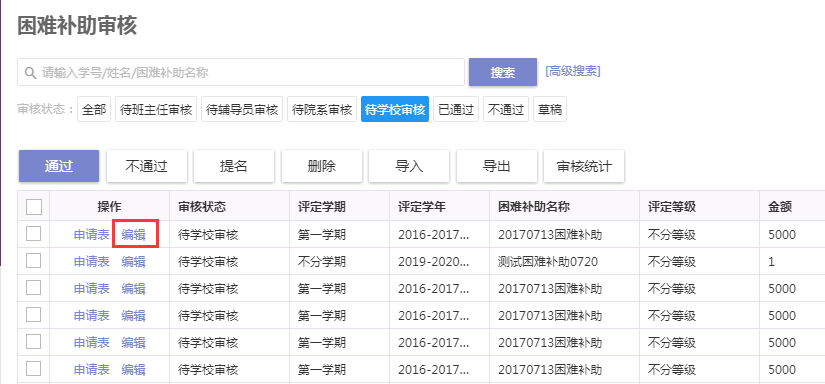Click the 提名 button

pos(234,166)
